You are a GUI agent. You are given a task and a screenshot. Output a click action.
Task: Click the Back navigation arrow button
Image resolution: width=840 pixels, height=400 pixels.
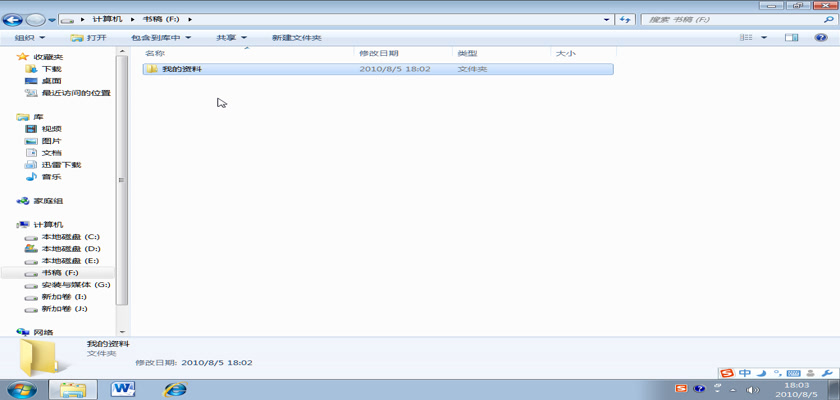(x=14, y=19)
